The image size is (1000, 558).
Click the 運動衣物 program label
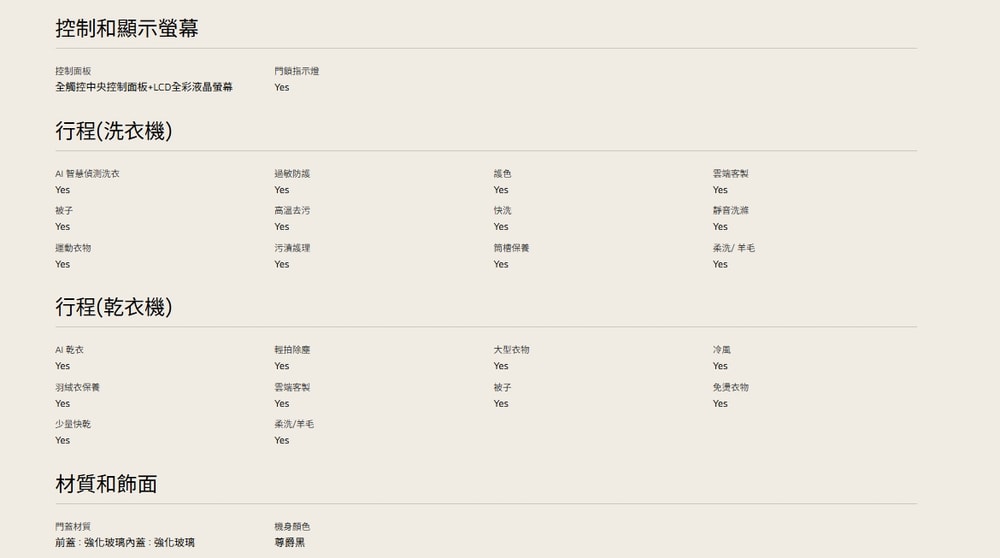coord(73,248)
